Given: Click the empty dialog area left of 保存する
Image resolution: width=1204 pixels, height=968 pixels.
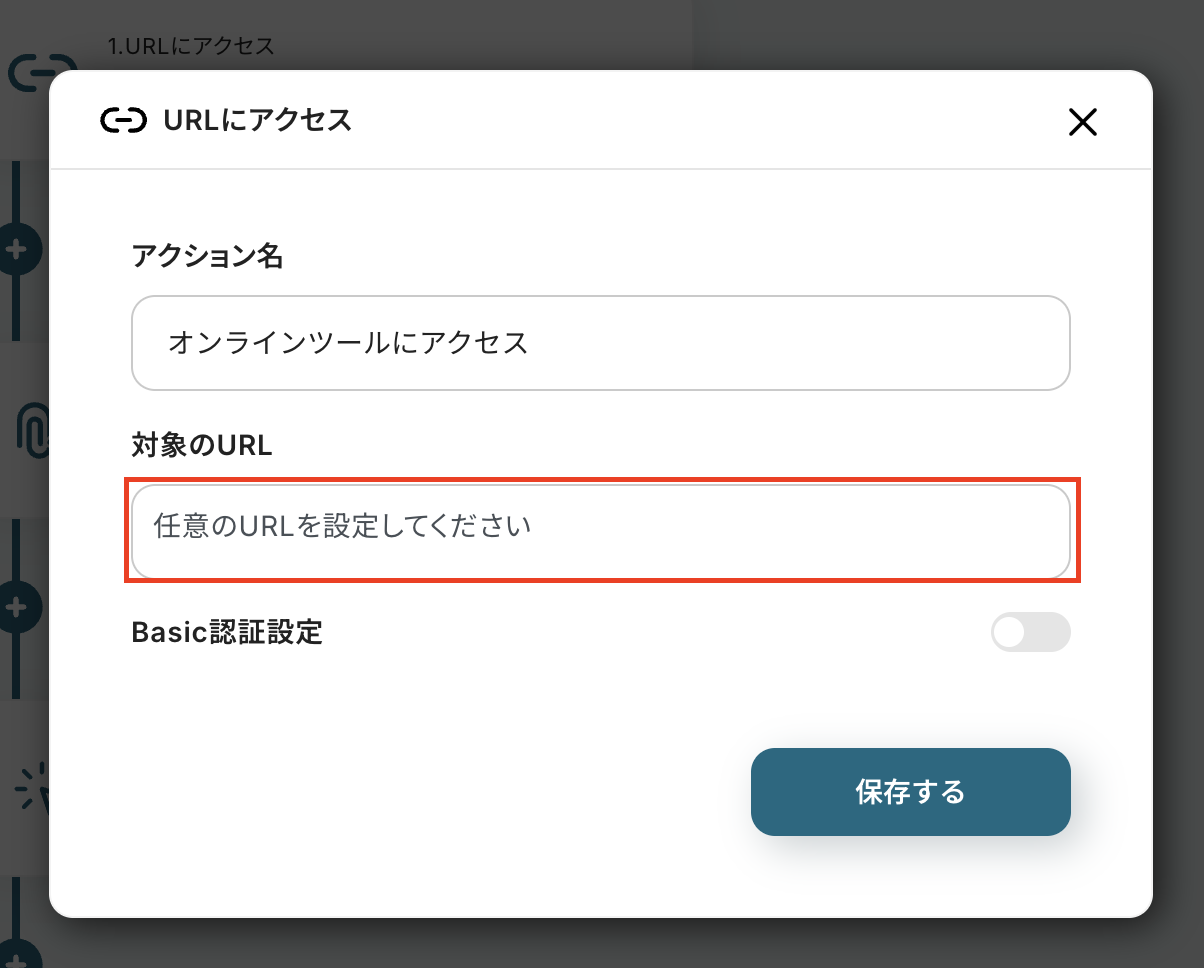Looking at the screenshot, I should (x=400, y=792).
